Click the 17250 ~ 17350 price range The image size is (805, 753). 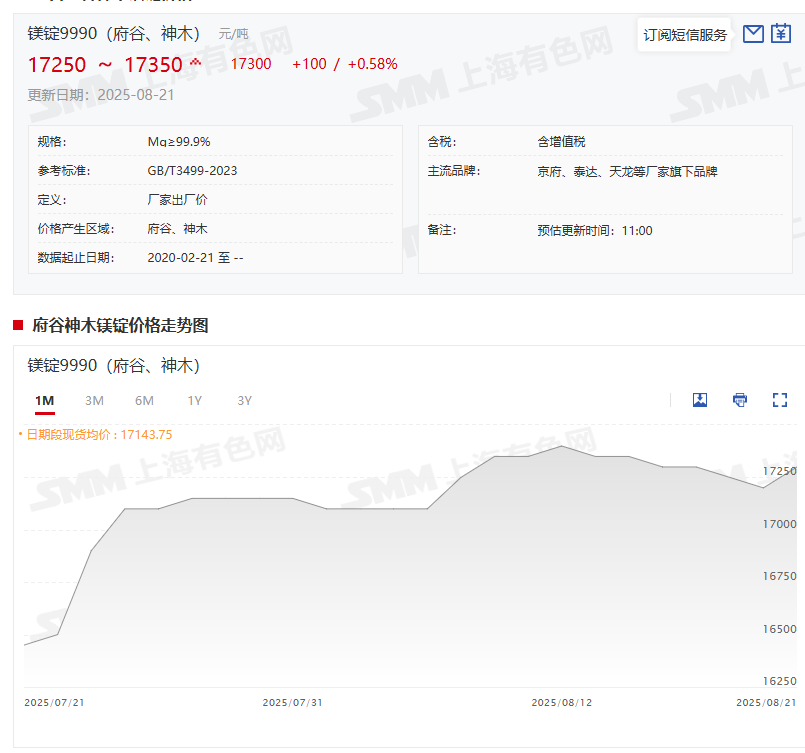105,65
